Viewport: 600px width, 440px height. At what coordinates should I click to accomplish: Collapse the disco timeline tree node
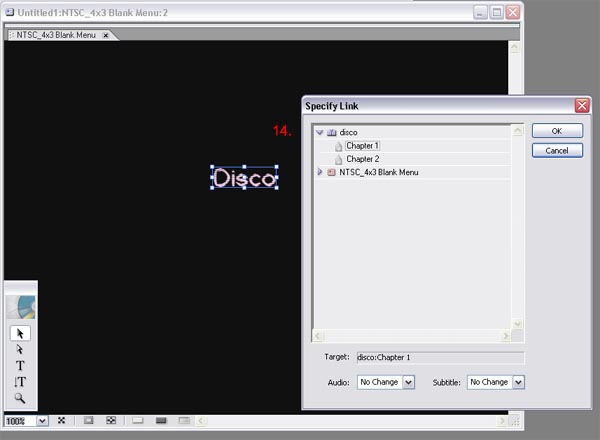[x=320, y=132]
